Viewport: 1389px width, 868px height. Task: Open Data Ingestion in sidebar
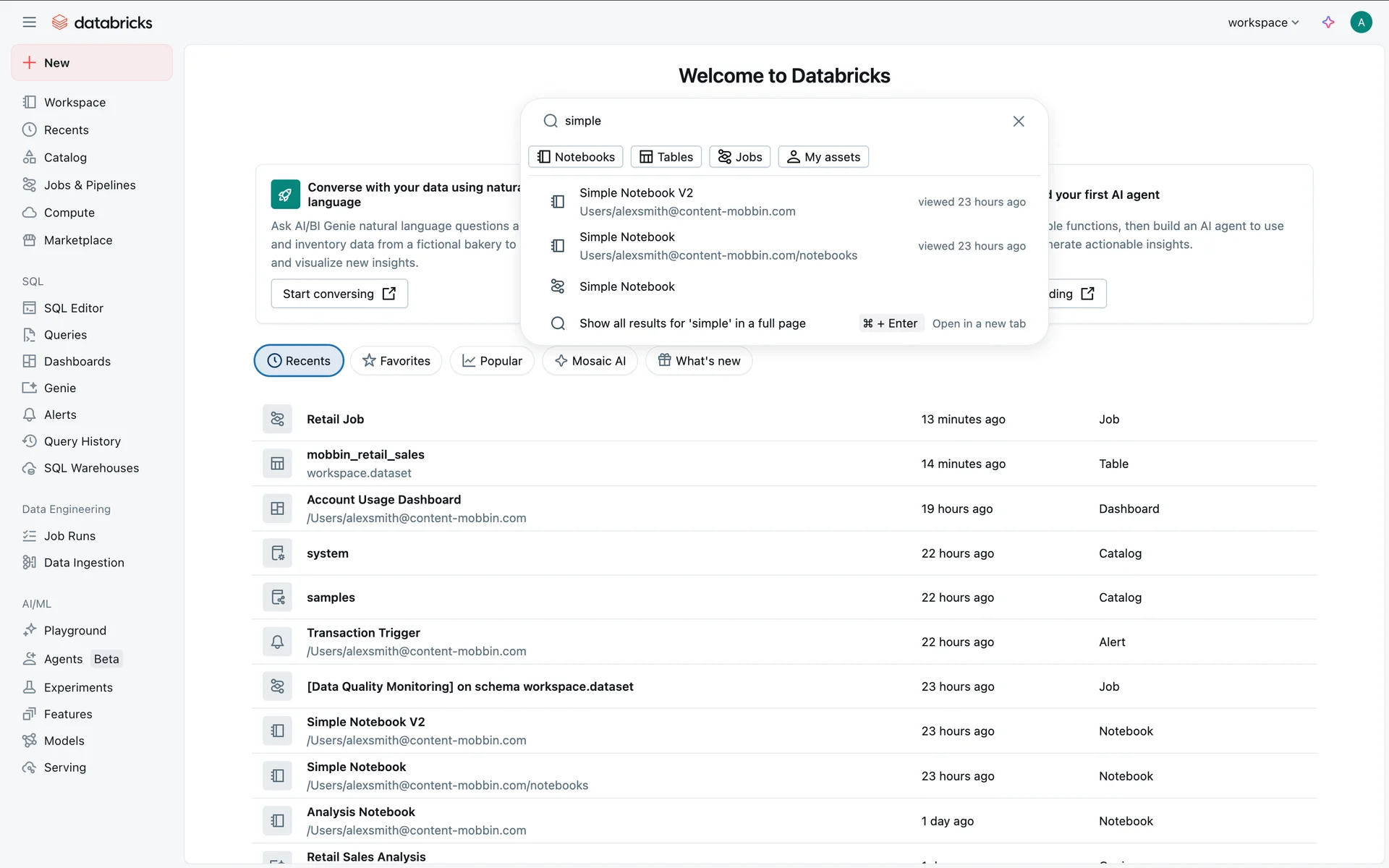click(x=83, y=563)
